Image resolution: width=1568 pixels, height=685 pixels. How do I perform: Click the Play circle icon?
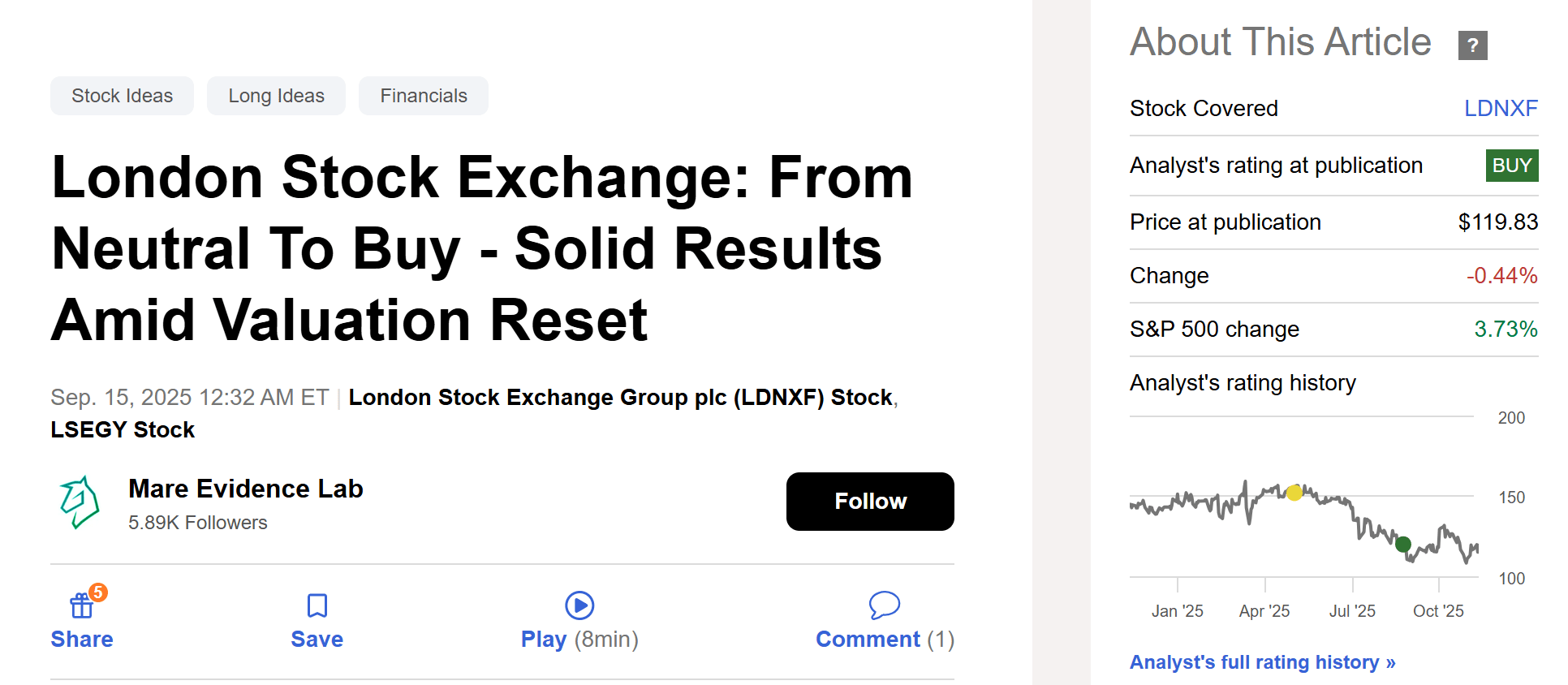pos(578,605)
